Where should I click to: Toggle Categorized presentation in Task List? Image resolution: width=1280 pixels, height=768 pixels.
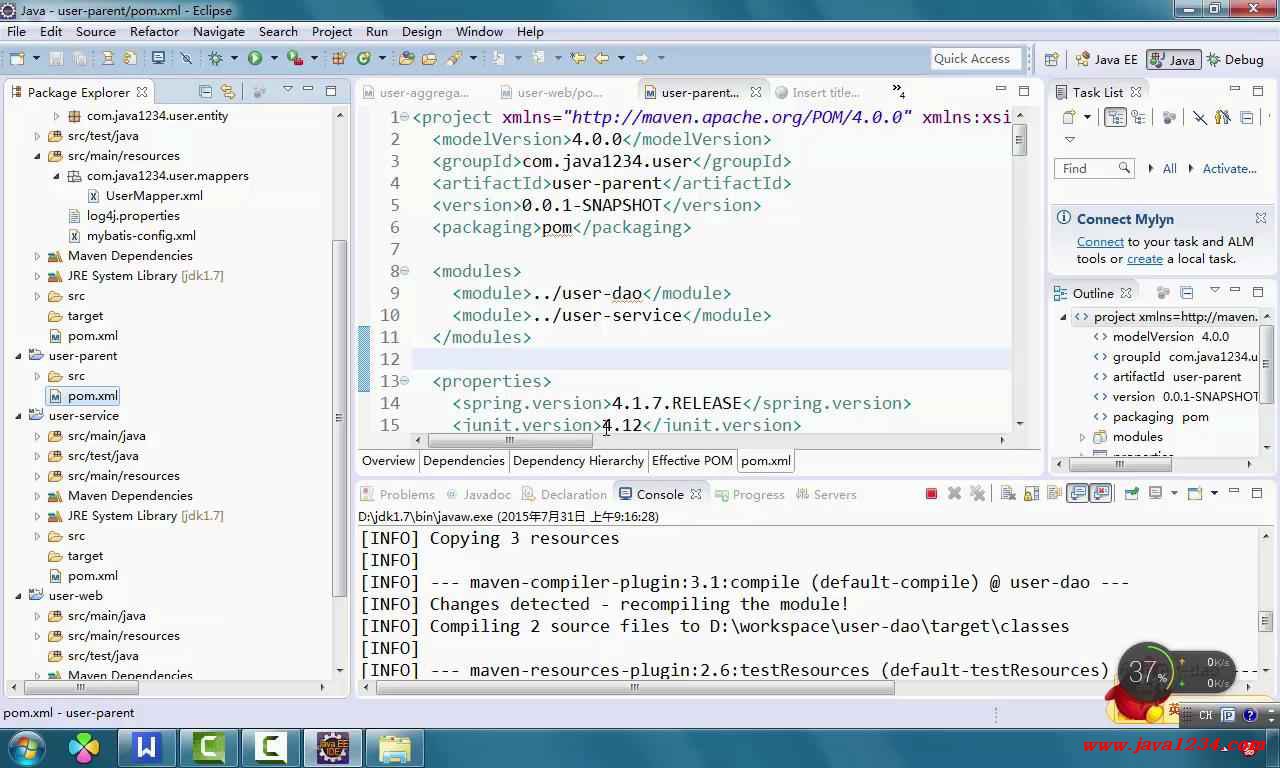(x=1116, y=117)
